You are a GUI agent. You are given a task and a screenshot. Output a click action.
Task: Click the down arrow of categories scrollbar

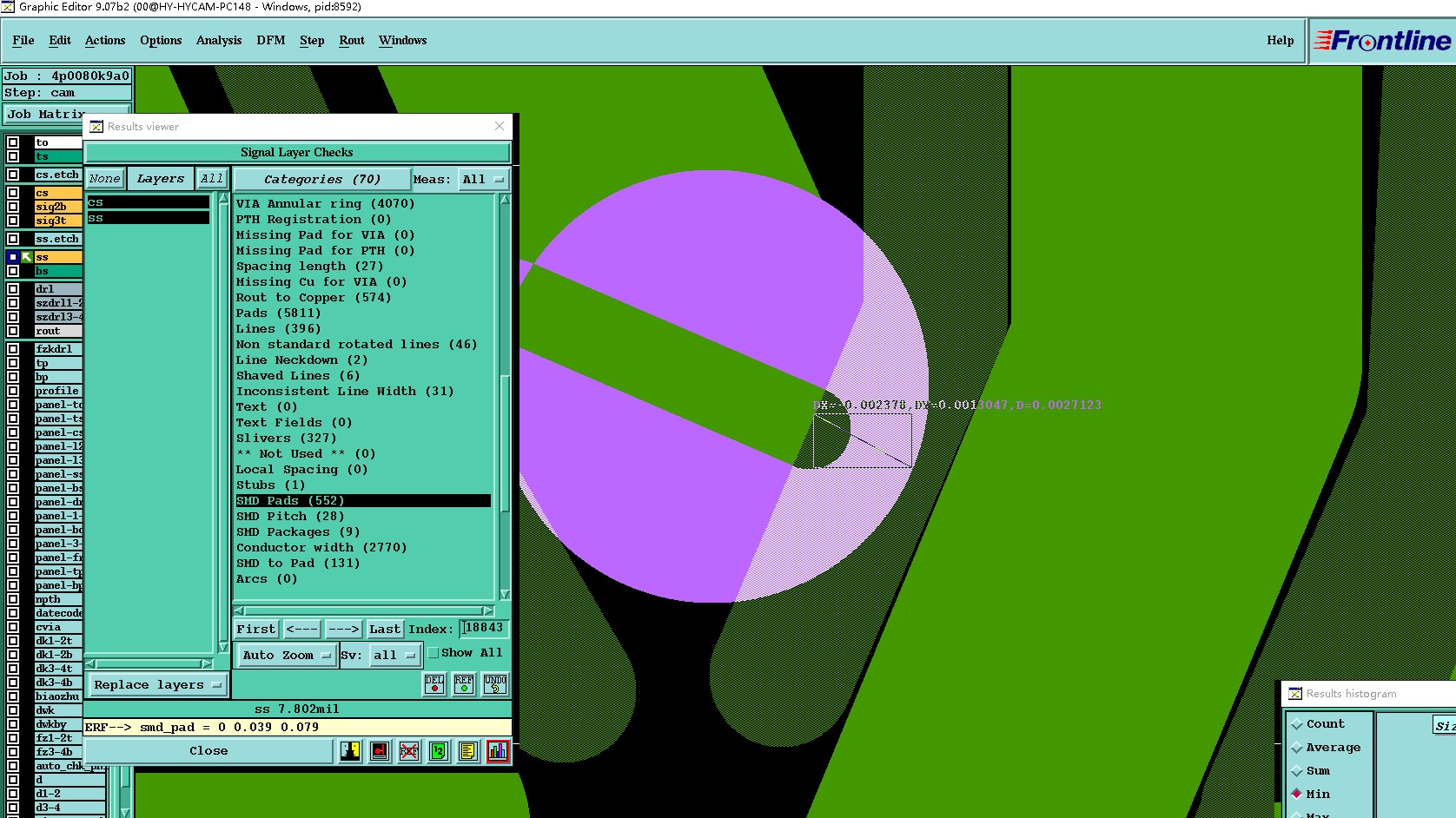(x=505, y=595)
